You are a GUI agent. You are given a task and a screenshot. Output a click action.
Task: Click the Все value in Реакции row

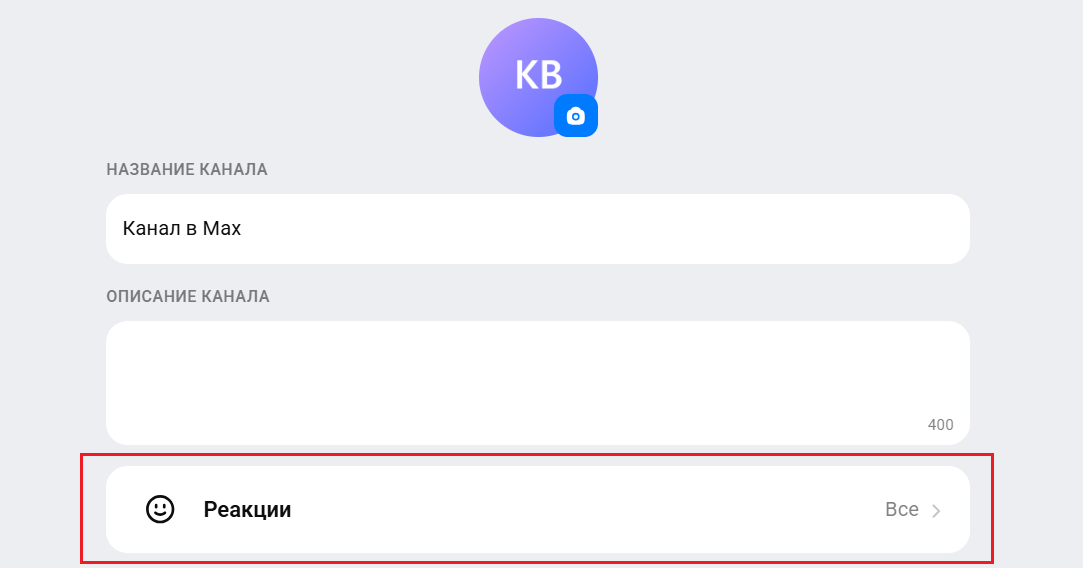tap(901, 510)
